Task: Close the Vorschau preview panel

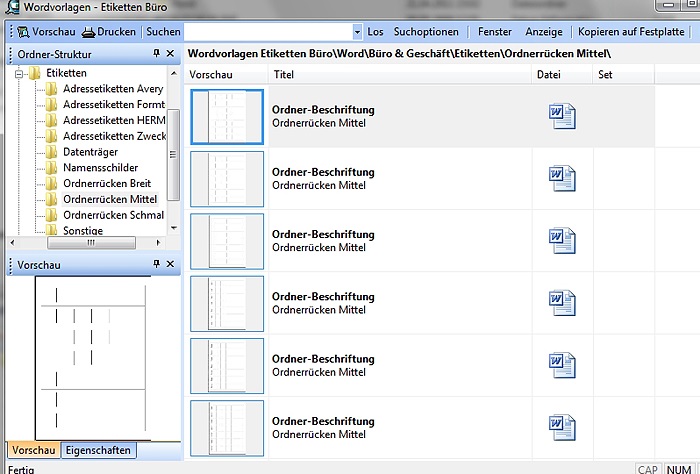Action: click(171, 264)
